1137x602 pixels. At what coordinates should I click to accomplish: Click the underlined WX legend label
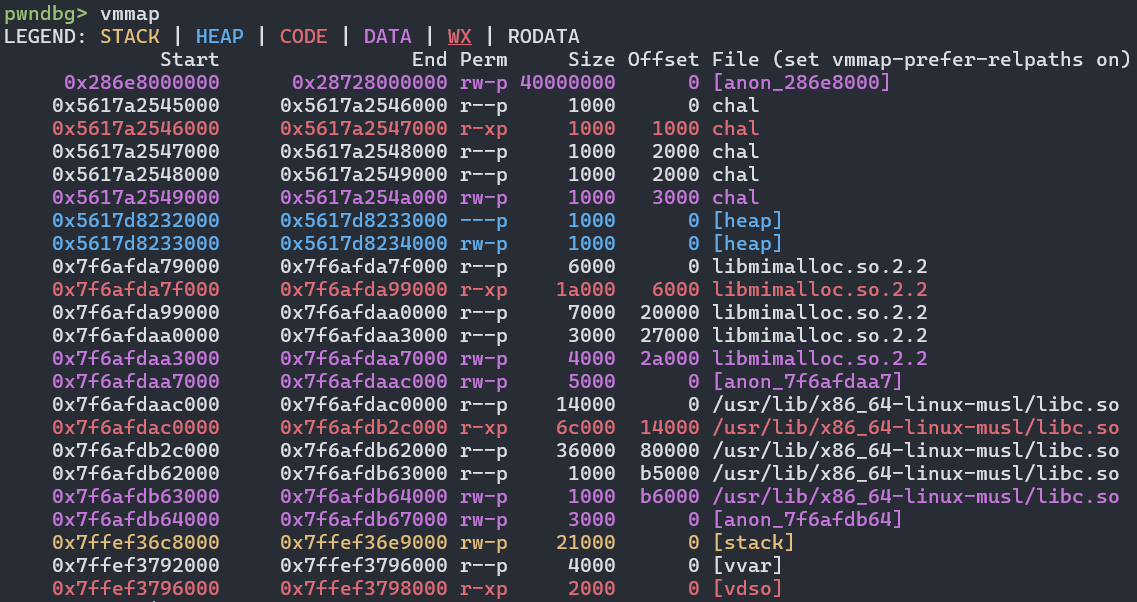click(x=459, y=36)
